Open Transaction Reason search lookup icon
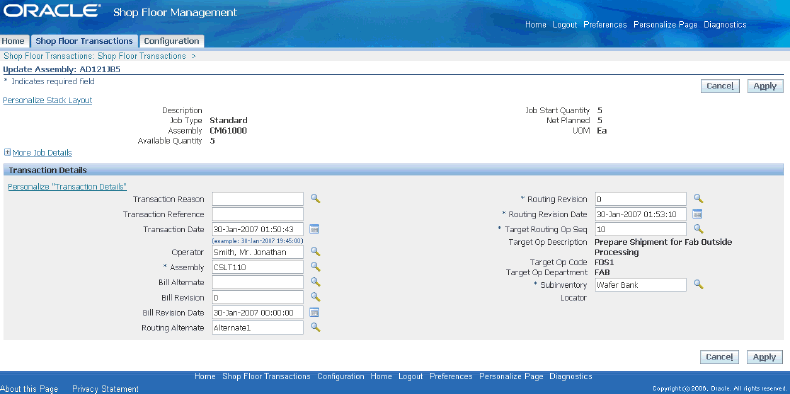 [315, 199]
